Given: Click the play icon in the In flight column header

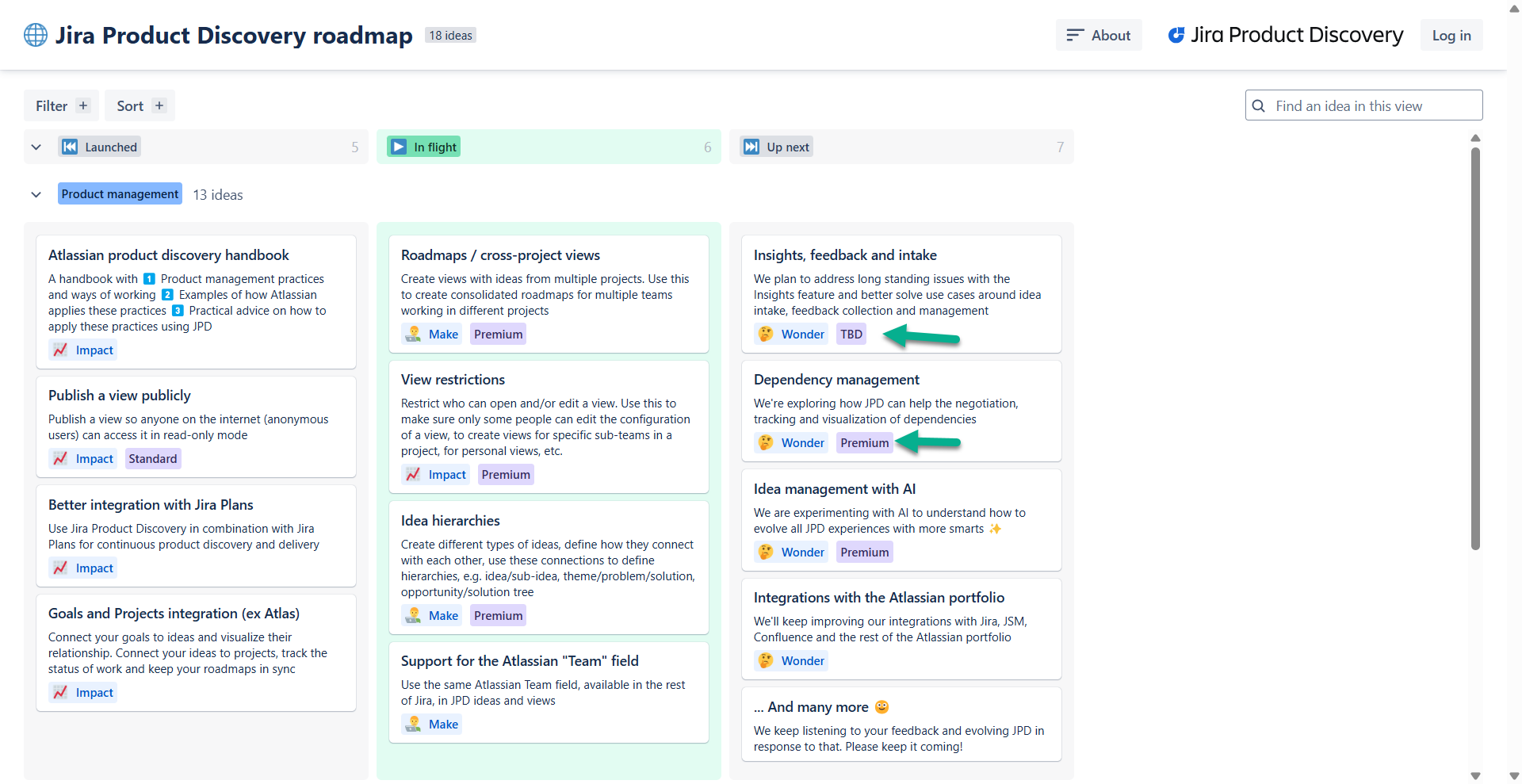Looking at the screenshot, I should [x=397, y=147].
